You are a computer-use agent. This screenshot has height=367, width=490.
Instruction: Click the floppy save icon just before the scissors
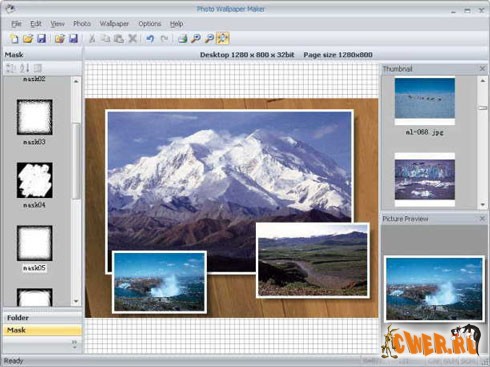(x=73, y=39)
